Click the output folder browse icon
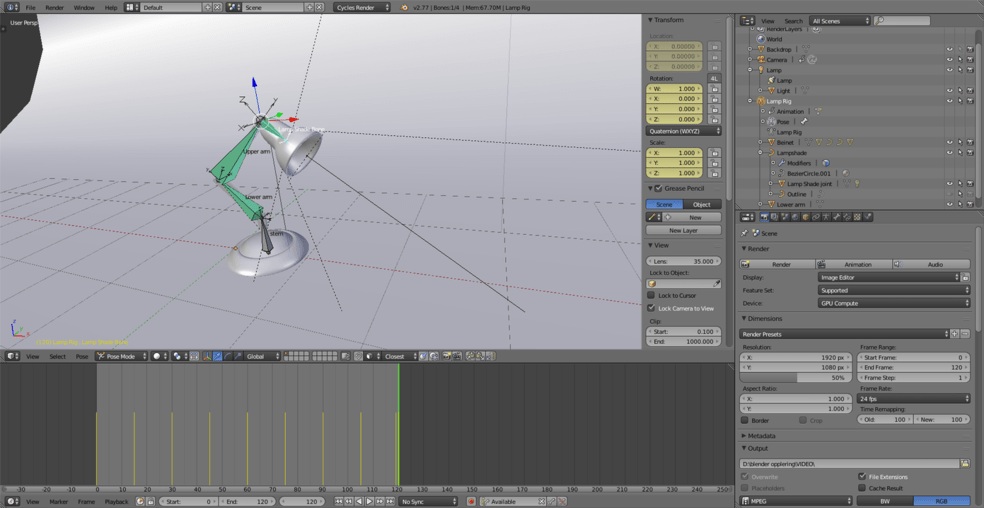Screen dimensions: 984x508 (964, 464)
